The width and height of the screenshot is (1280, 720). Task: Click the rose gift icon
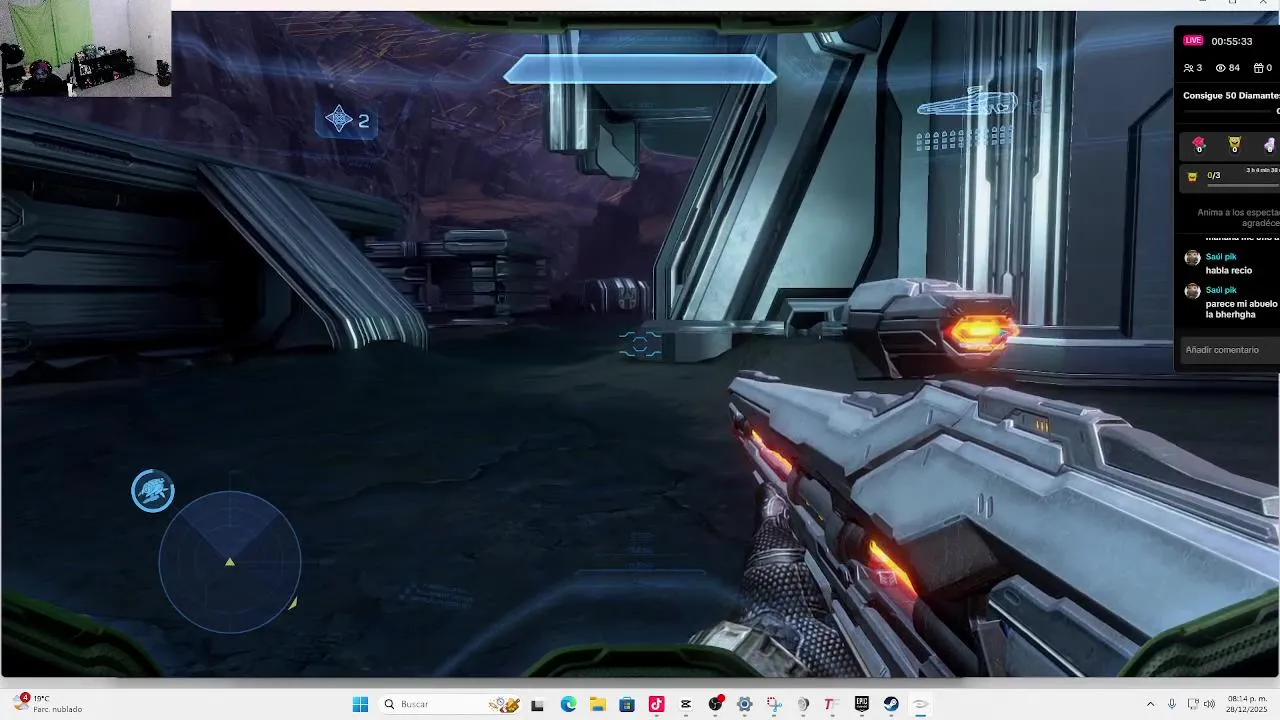[1199, 145]
